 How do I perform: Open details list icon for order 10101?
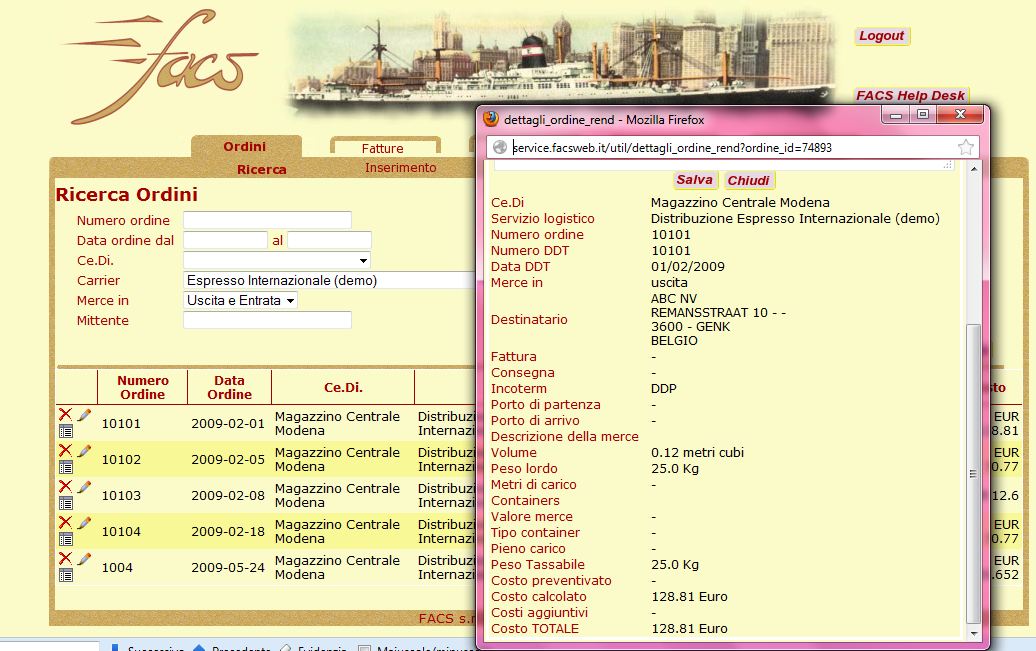tap(66, 431)
